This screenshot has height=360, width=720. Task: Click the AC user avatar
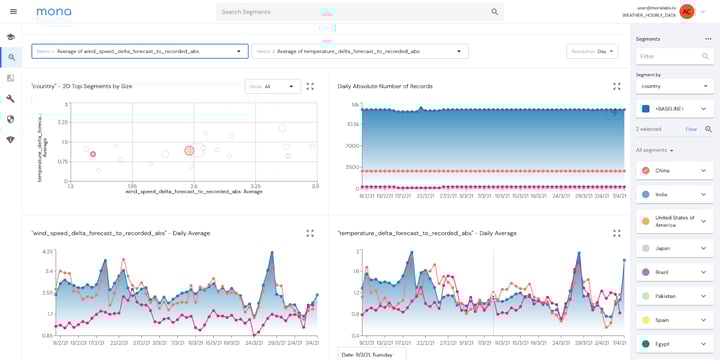687,11
